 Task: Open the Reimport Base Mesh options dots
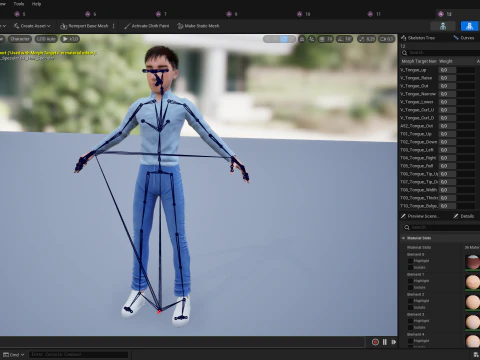(114, 26)
